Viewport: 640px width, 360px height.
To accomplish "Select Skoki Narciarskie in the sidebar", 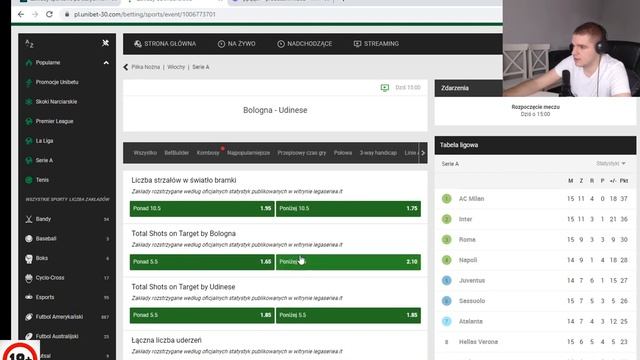I will tap(56, 102).
